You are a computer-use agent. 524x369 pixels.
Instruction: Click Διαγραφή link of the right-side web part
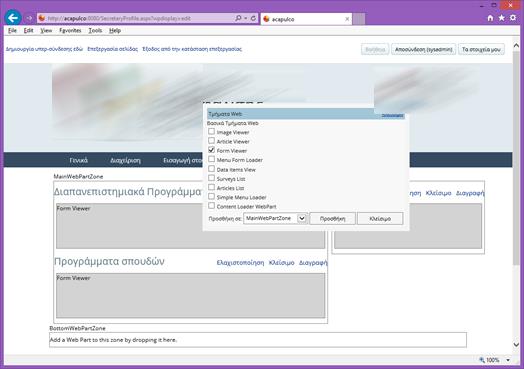pos(470,193)
